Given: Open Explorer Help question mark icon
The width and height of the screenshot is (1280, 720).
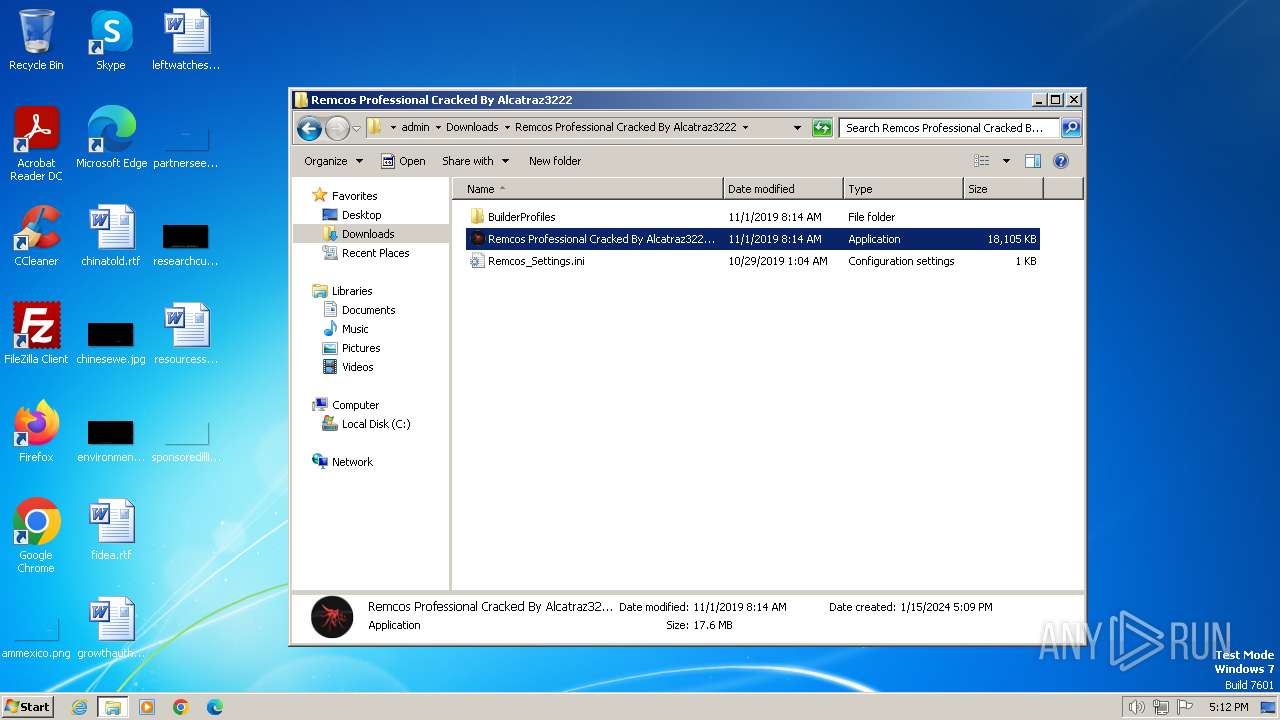Looking at the screenshot, I should point(1061,161).
